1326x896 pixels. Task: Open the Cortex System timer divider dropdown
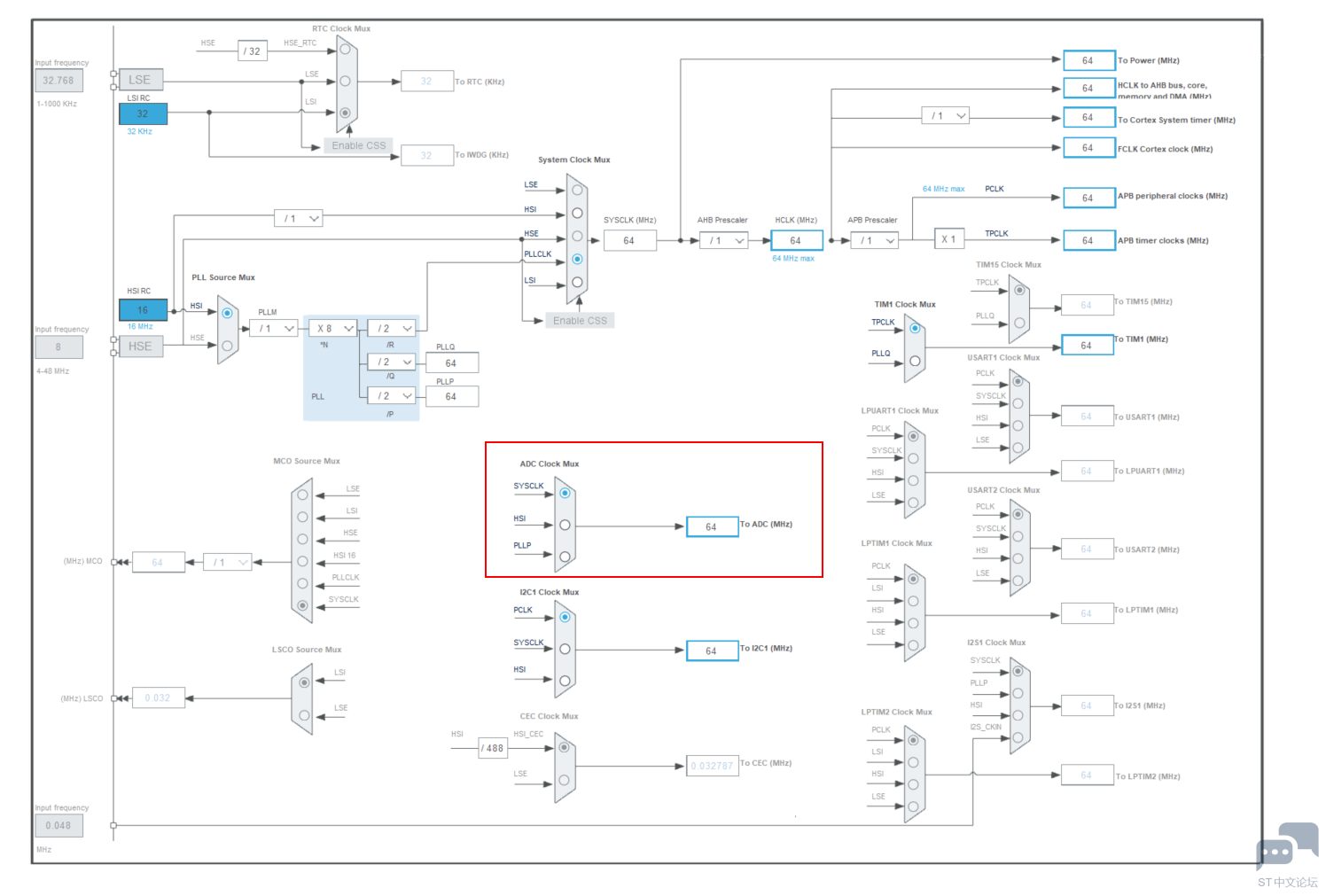coord(945,115)
